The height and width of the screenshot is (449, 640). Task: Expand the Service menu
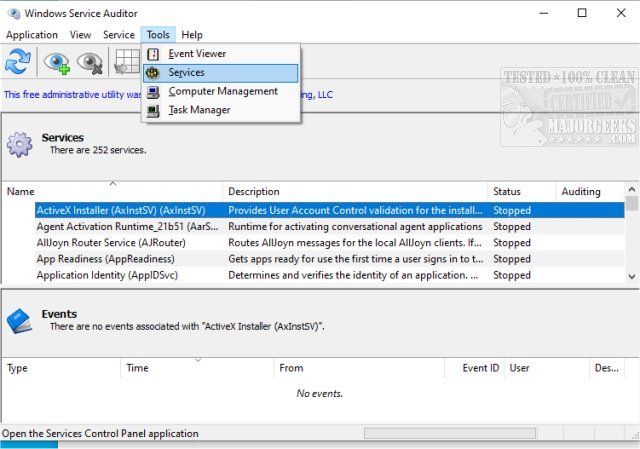tap(118, 35)
